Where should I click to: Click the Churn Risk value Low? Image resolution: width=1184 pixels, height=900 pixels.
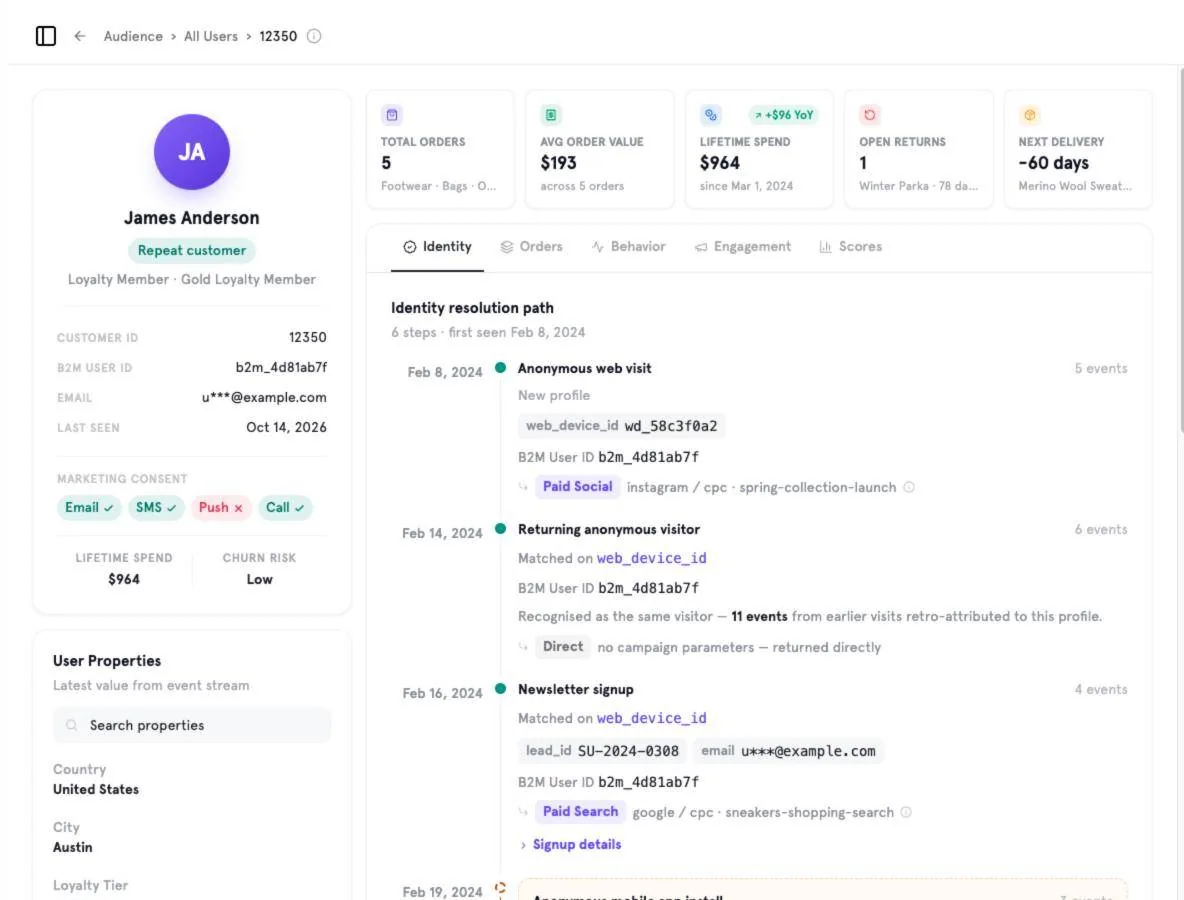pos(259,580)
